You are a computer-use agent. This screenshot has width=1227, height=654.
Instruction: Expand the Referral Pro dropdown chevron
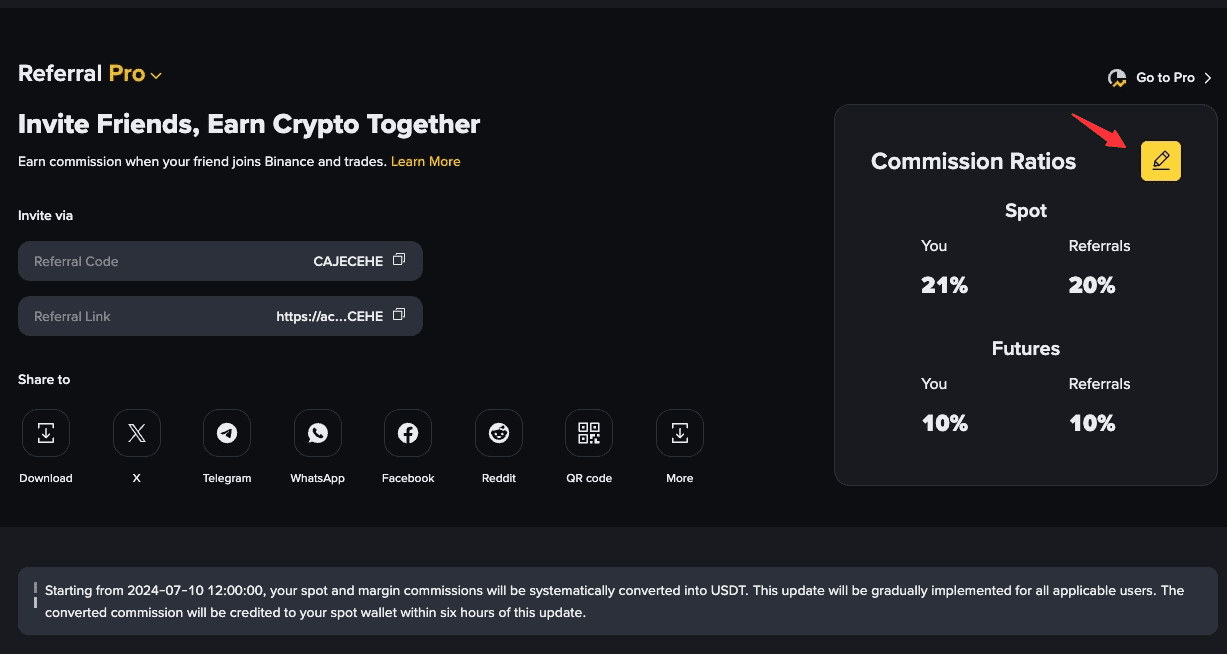point(156,75)
